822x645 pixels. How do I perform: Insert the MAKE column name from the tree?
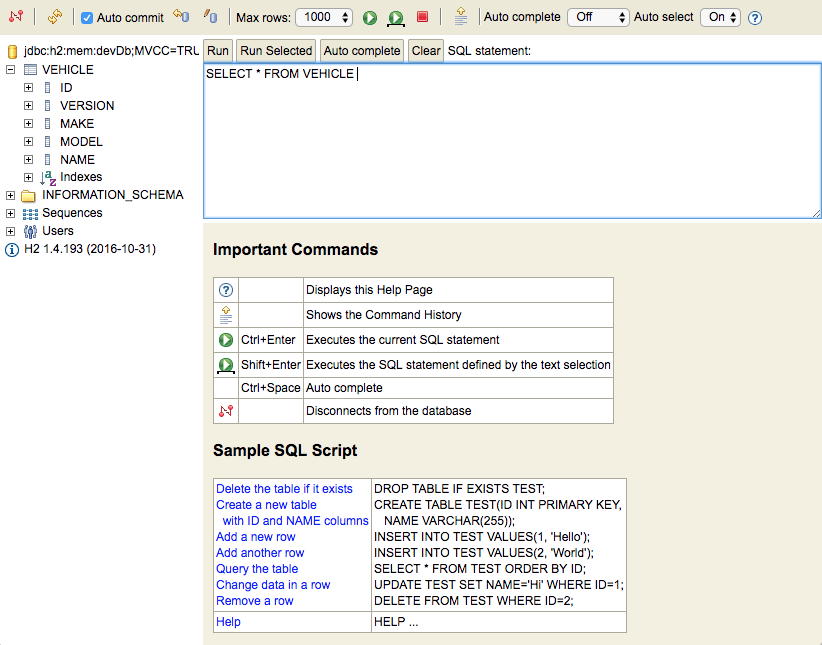pos(77,124)
